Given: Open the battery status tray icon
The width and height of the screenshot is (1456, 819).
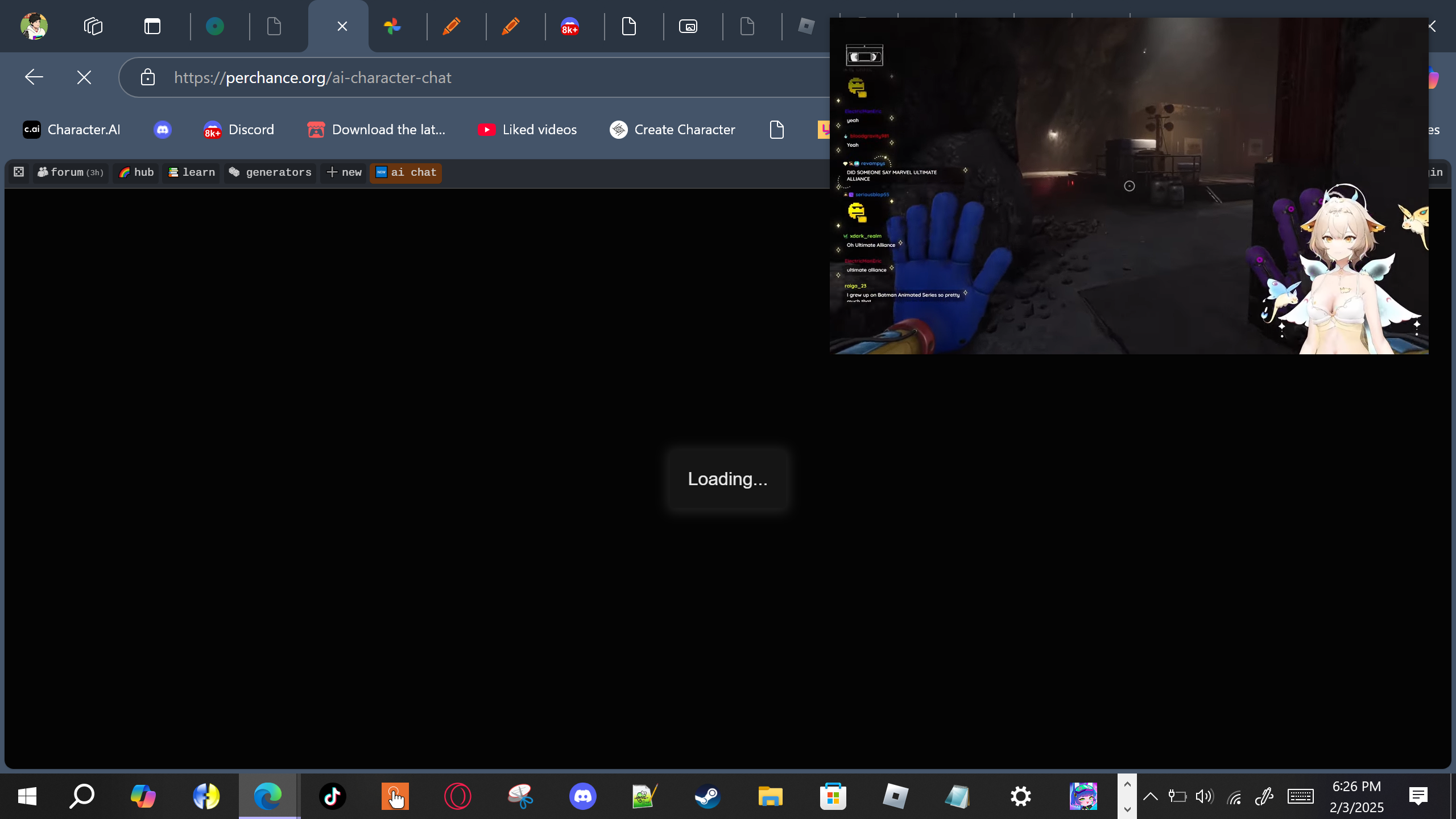Looking at the screenshot, I should tap(1177, 796).
